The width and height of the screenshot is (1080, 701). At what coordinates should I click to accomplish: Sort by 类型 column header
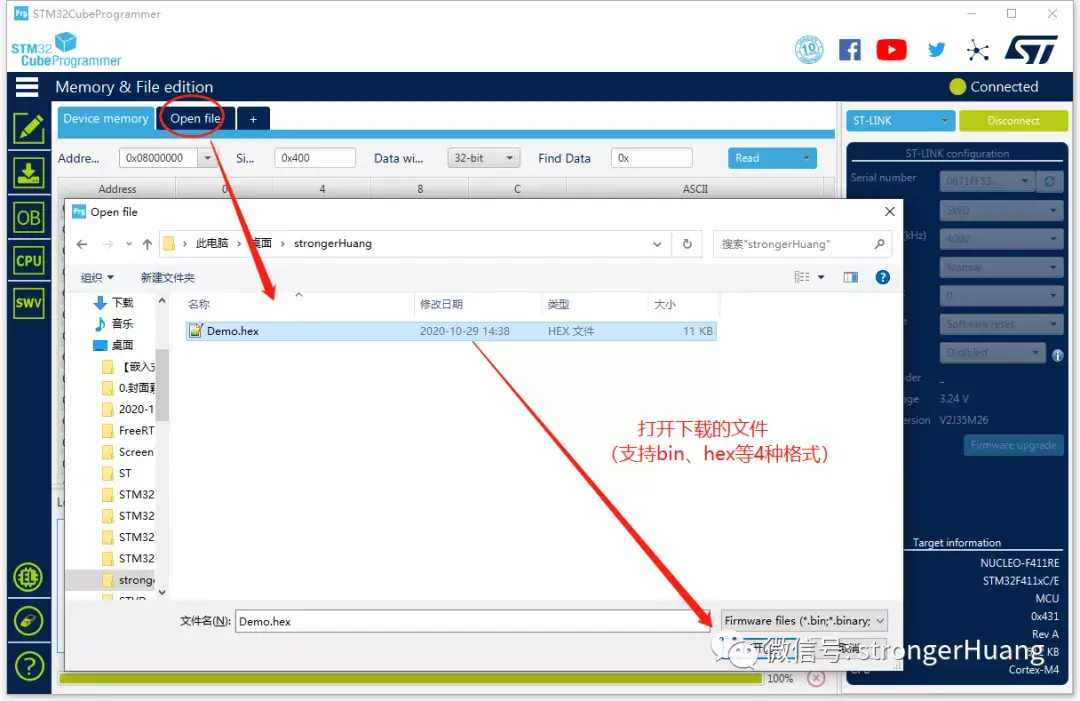pyautogui.click(x=594, y=304)
